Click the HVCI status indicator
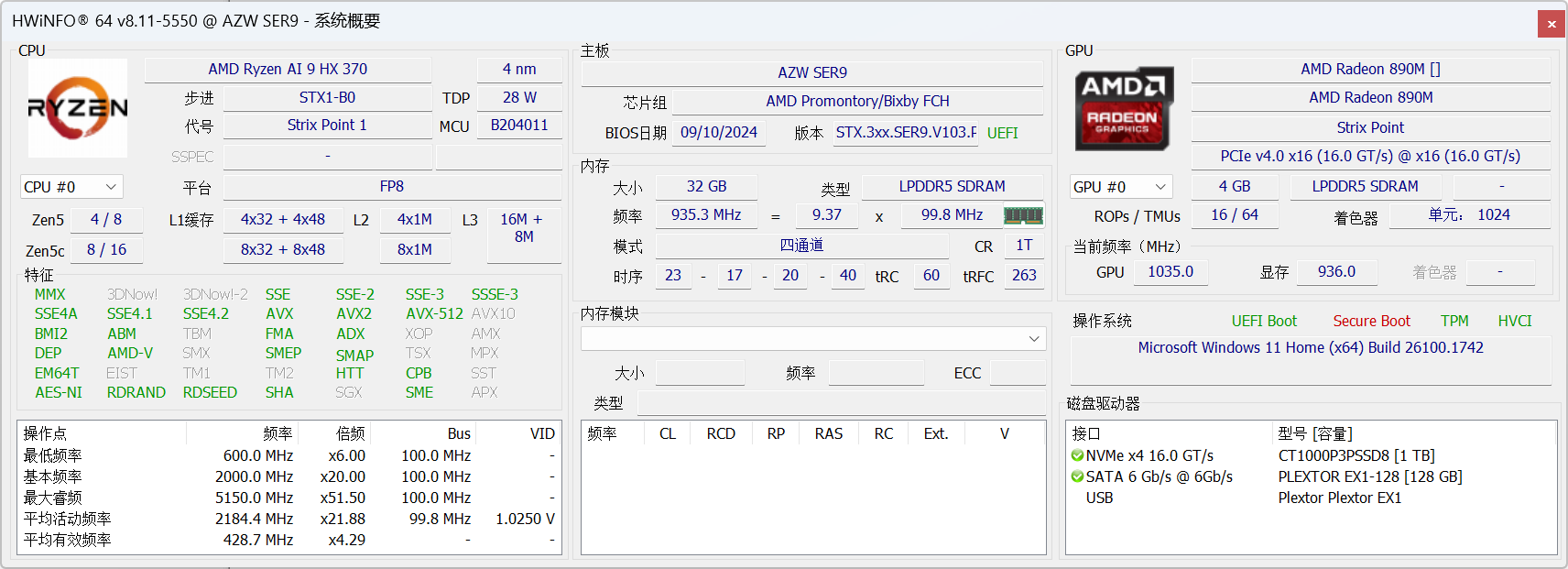Image resolution: width=1568 pixels, height=569 pixels. click(x=1514, y=321)
